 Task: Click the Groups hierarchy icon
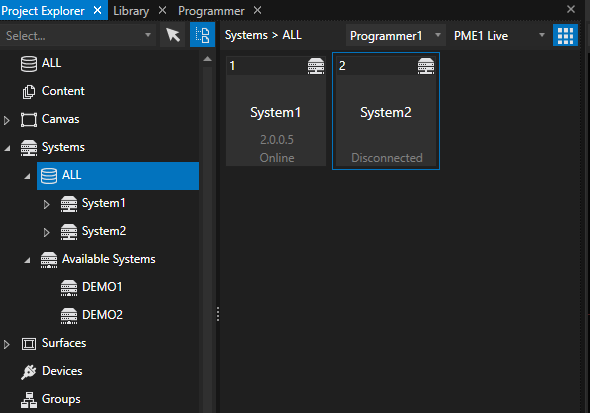click(29, 400)
